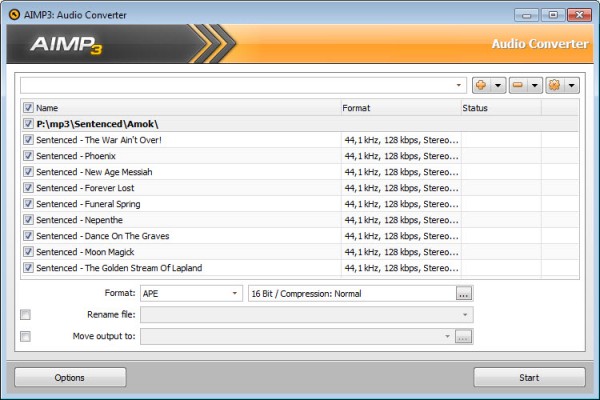Uncheck Dance On The Graves checkbox
Viewport: 600px width, 400px height.
pyautogui.click(x=28, y=236)
